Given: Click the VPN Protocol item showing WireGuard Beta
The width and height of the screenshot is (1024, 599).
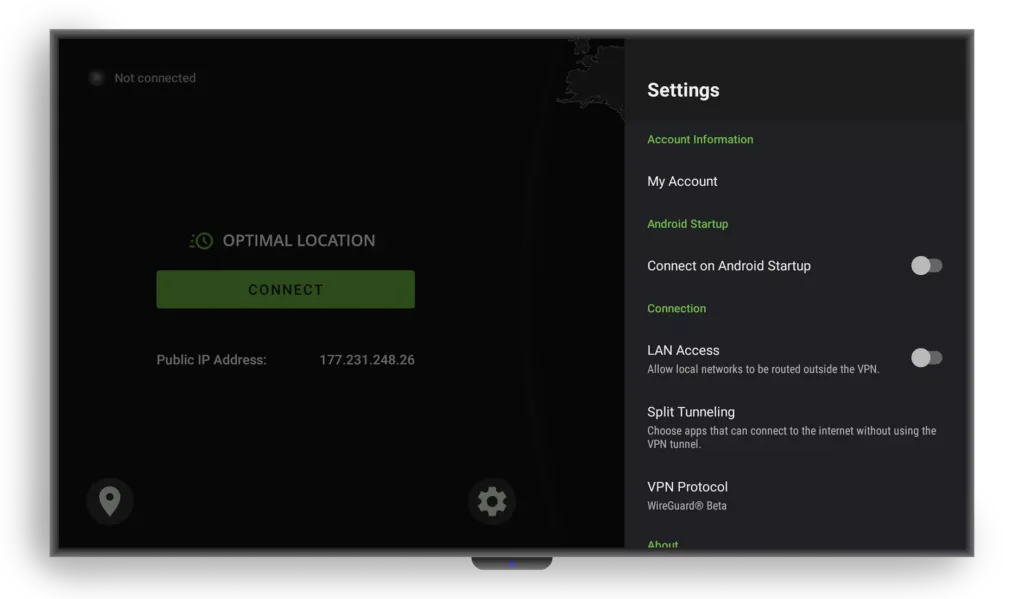Looking at the screenshot, I should click(x=687, y=493).
